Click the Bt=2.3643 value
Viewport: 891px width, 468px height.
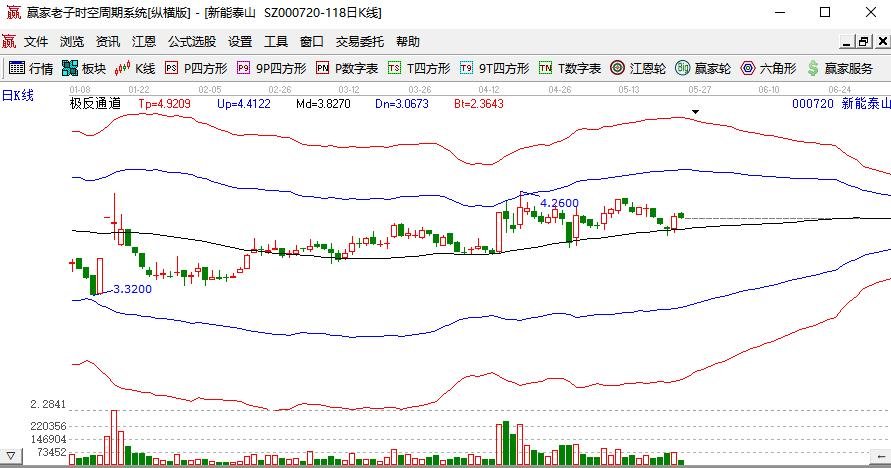pos(478,104)
